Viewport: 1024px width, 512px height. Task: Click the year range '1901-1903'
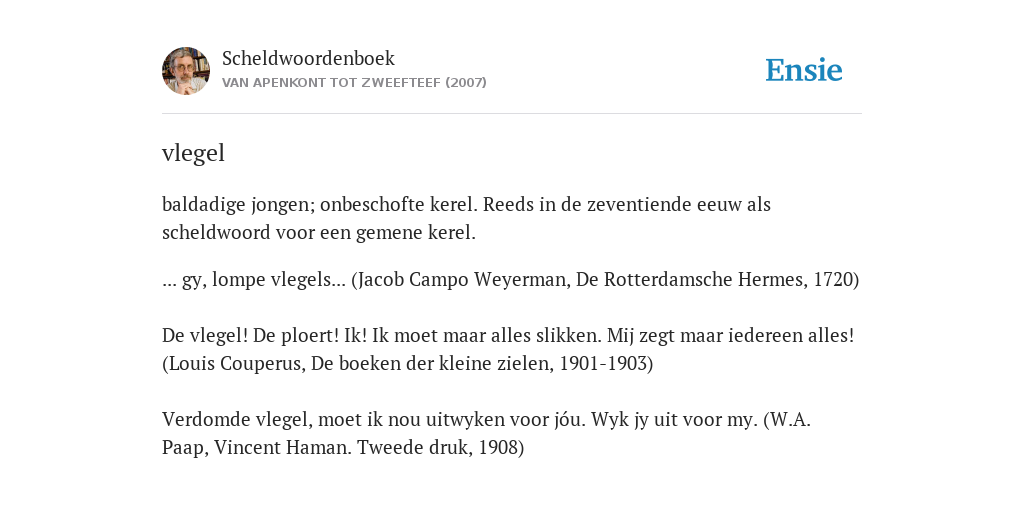tap(603, 363)
